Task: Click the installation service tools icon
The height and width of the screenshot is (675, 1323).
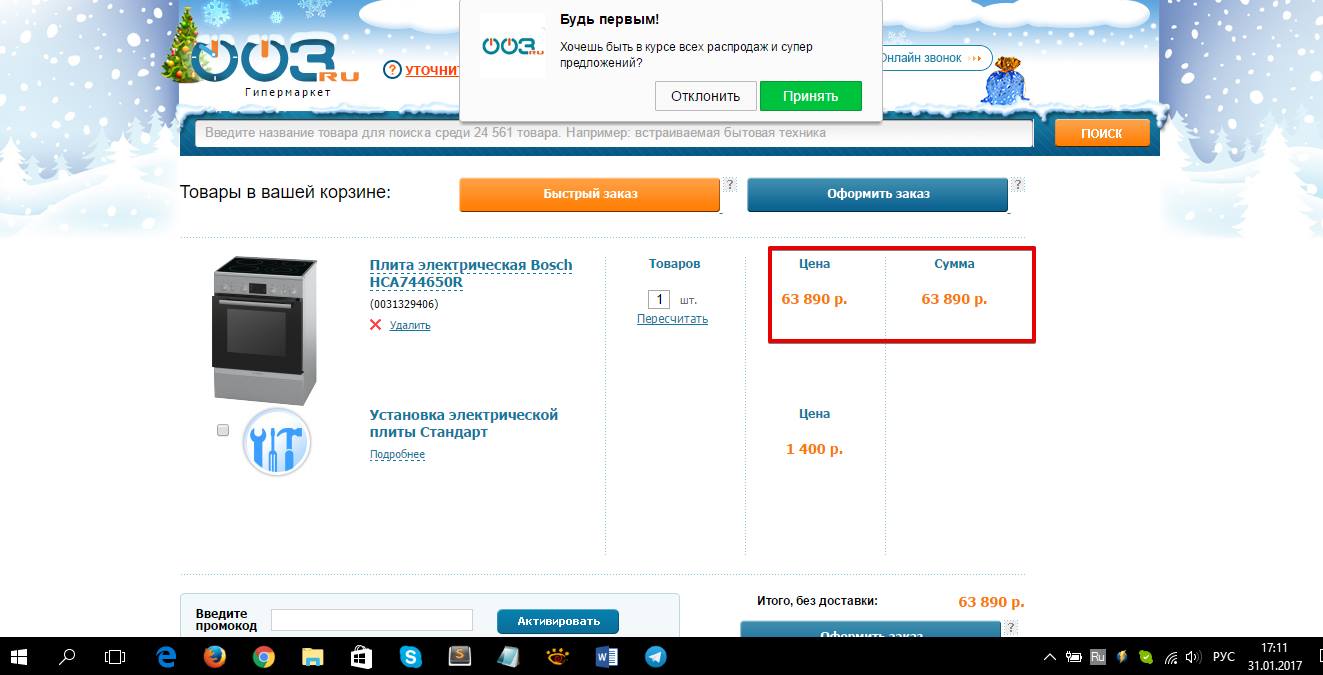Action: pyautogui.click(x=277, y=442)
